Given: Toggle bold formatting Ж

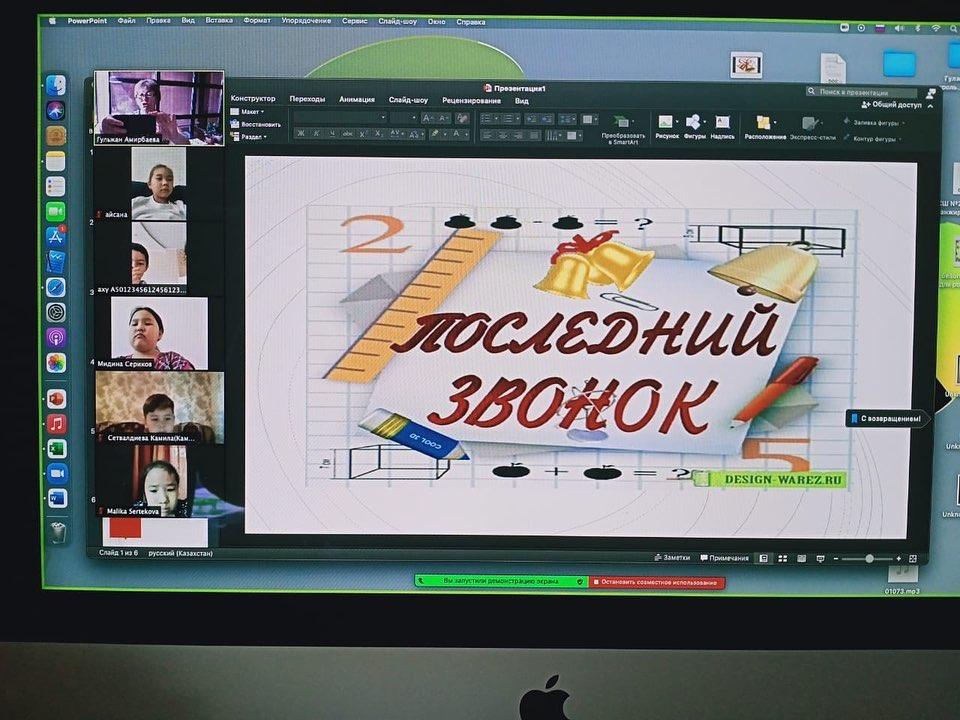Looking at the screenshot, I should click(x=301, y=133).
